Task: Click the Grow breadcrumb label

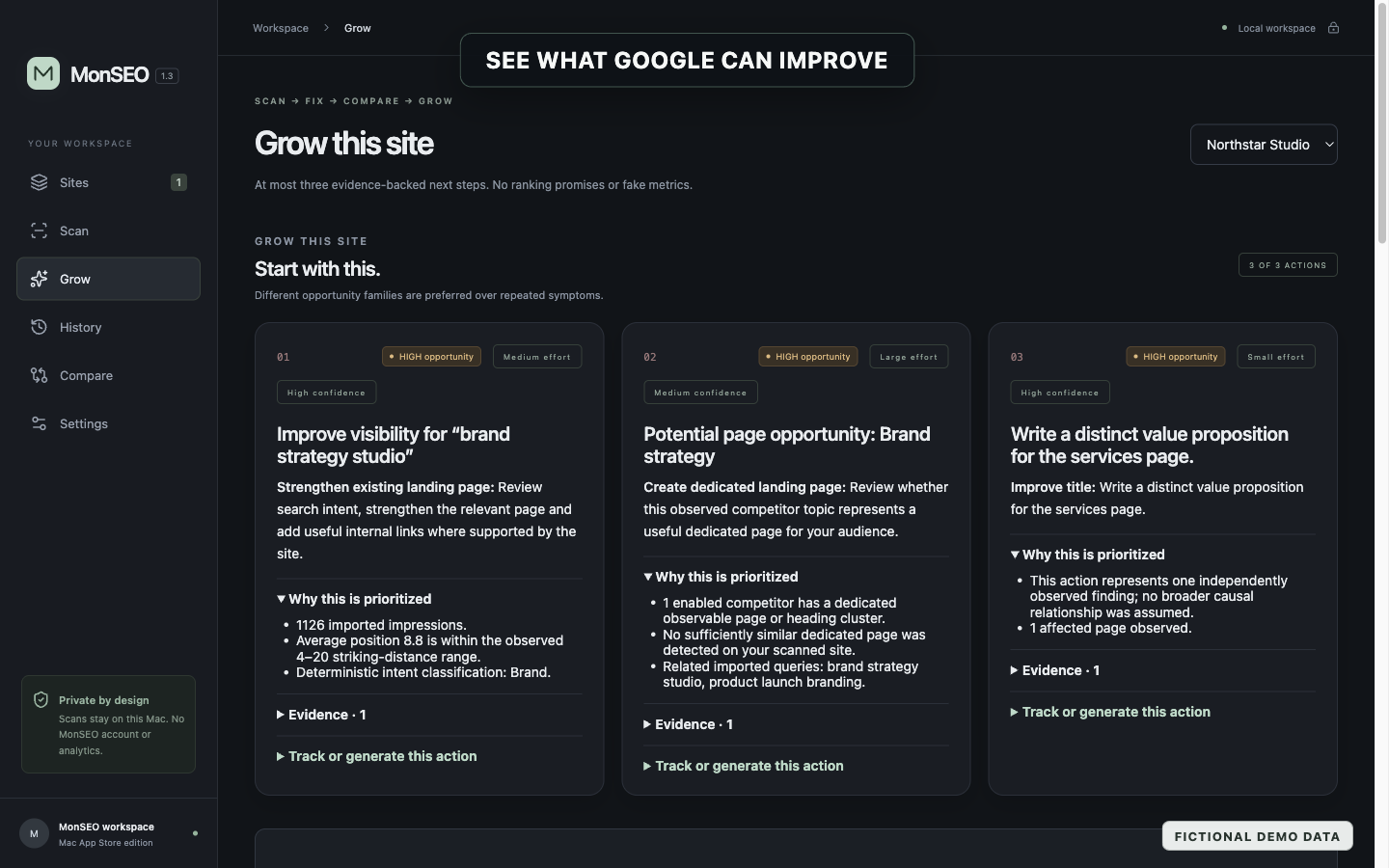Action: pos(358,28)
